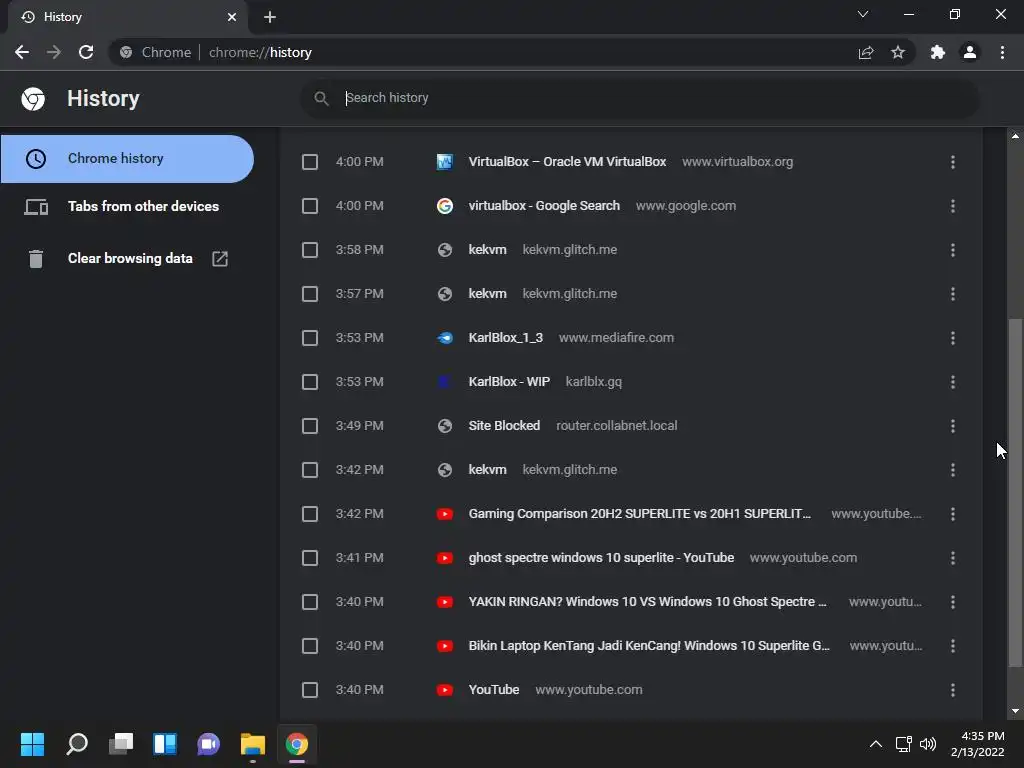Open ghost spectre windows 10 superlite - YouTube link

coord(601,558)
